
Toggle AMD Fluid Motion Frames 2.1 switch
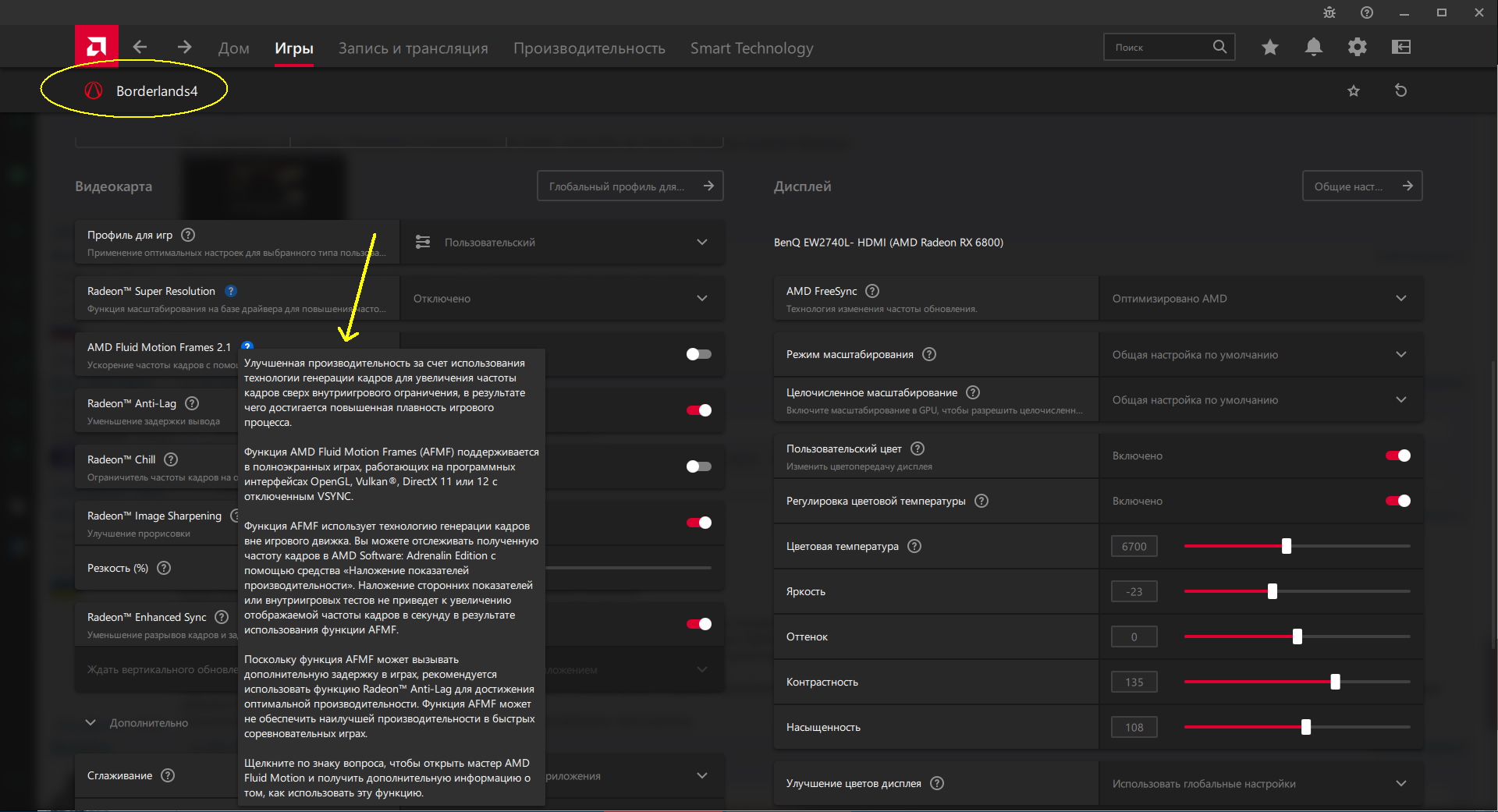pos(698,354)
